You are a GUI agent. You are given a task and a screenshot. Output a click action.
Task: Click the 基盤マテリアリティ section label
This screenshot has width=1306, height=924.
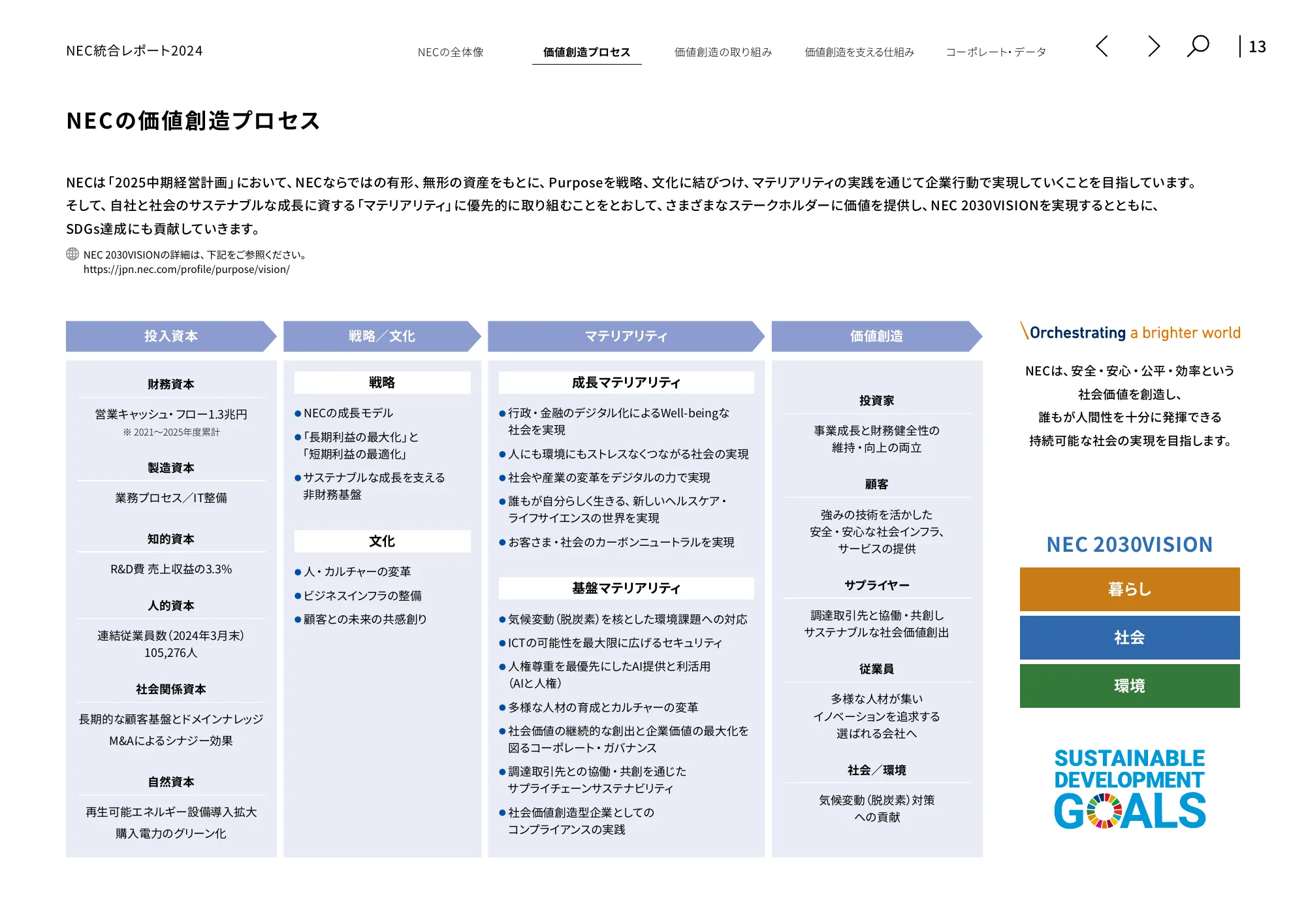point(626,588)
